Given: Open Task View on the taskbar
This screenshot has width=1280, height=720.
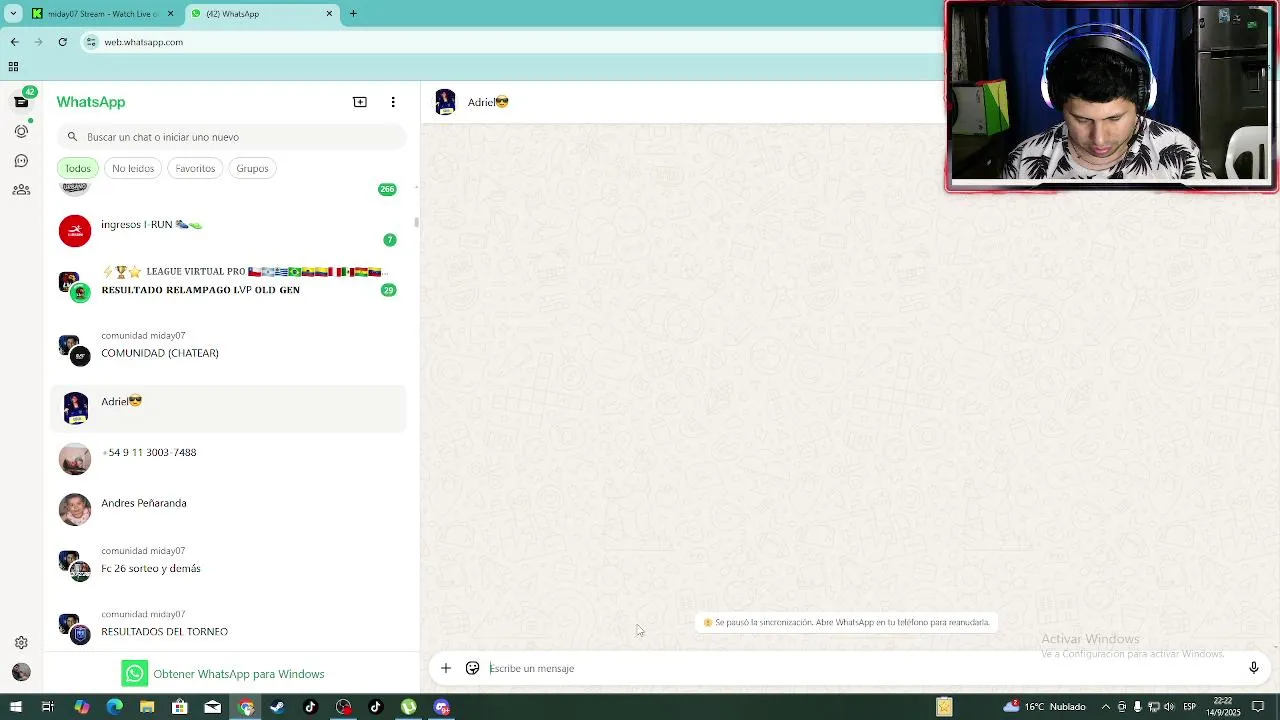Looking at the screenshot, I should pyautogui.click(x=47, y=707).
